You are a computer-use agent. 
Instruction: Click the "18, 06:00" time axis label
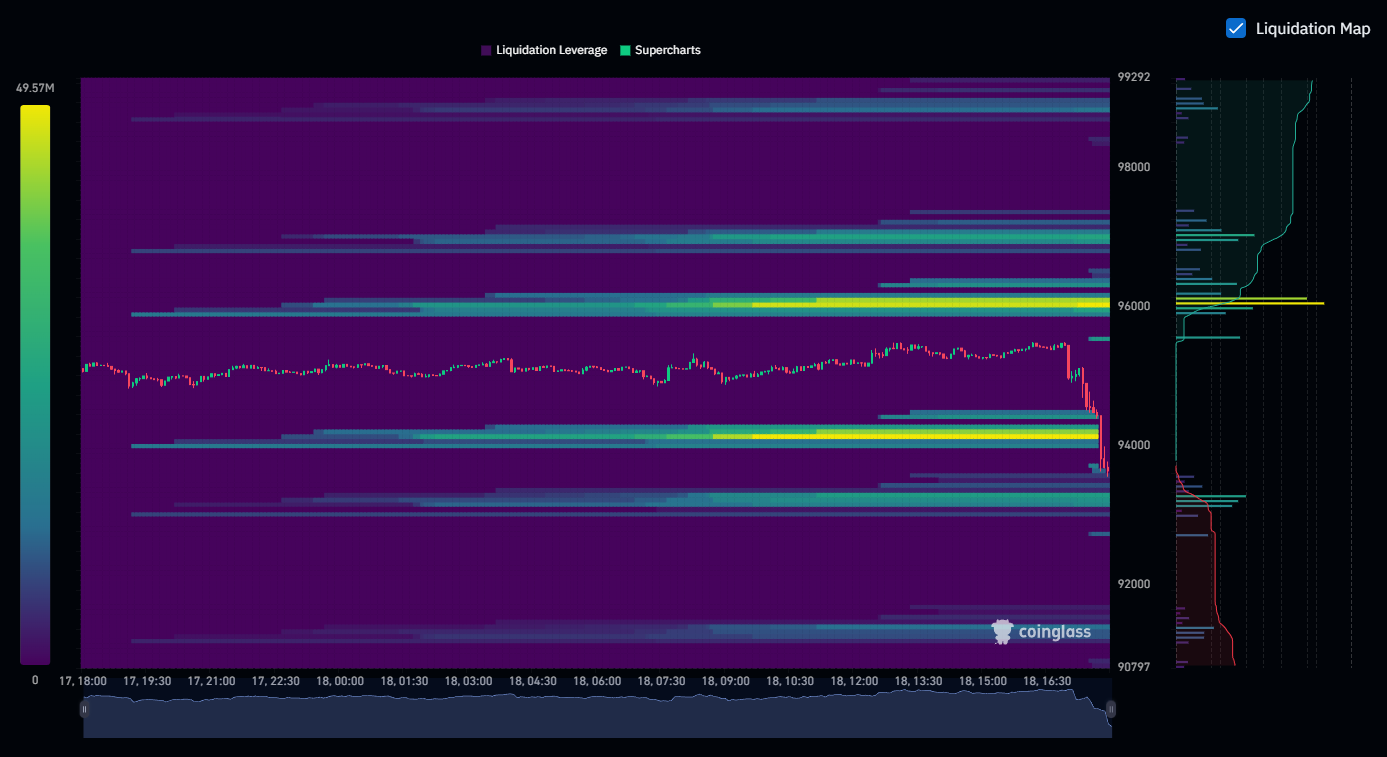597,681
